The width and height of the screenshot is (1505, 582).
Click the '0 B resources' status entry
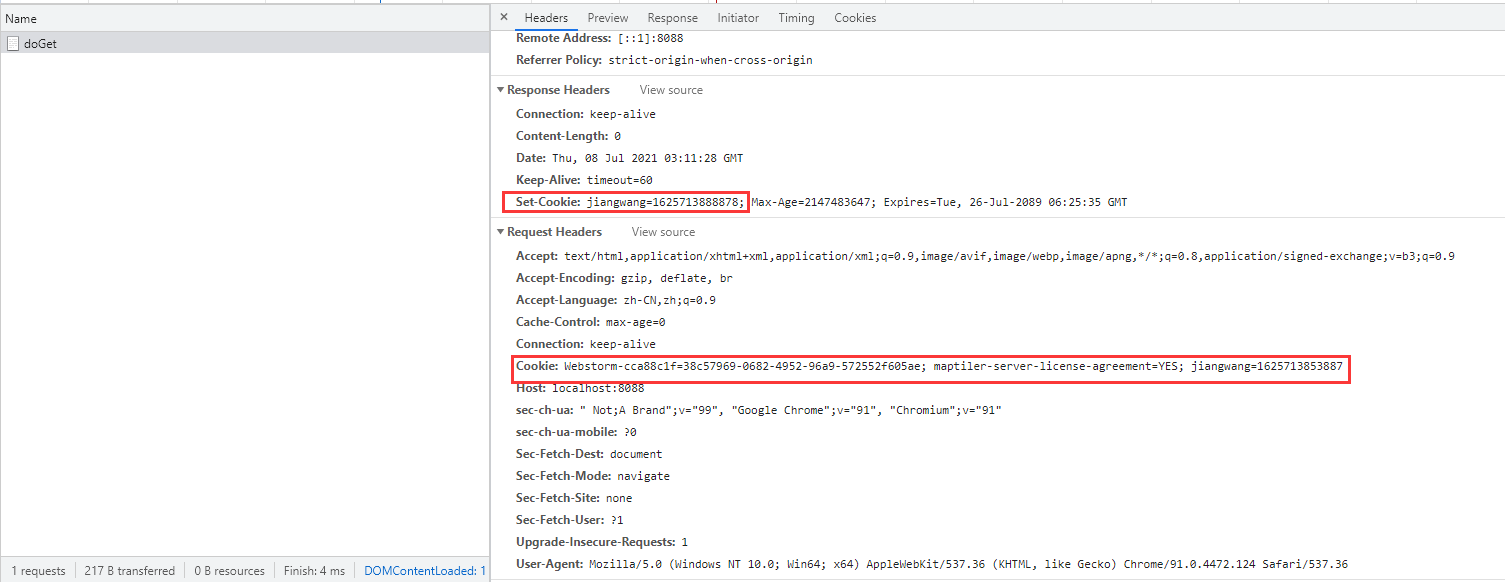(230, 571)
